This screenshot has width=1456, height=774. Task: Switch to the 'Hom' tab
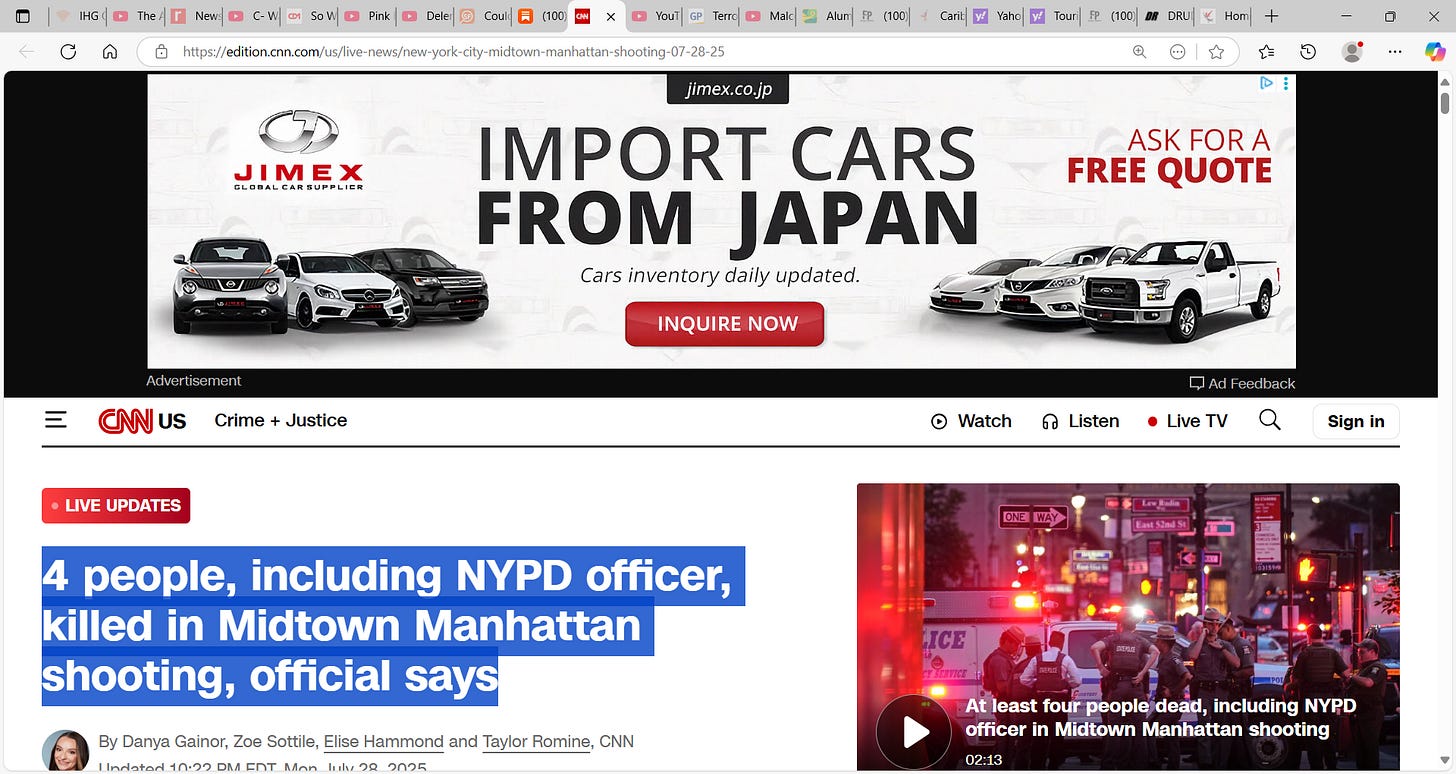(1226, 16)
